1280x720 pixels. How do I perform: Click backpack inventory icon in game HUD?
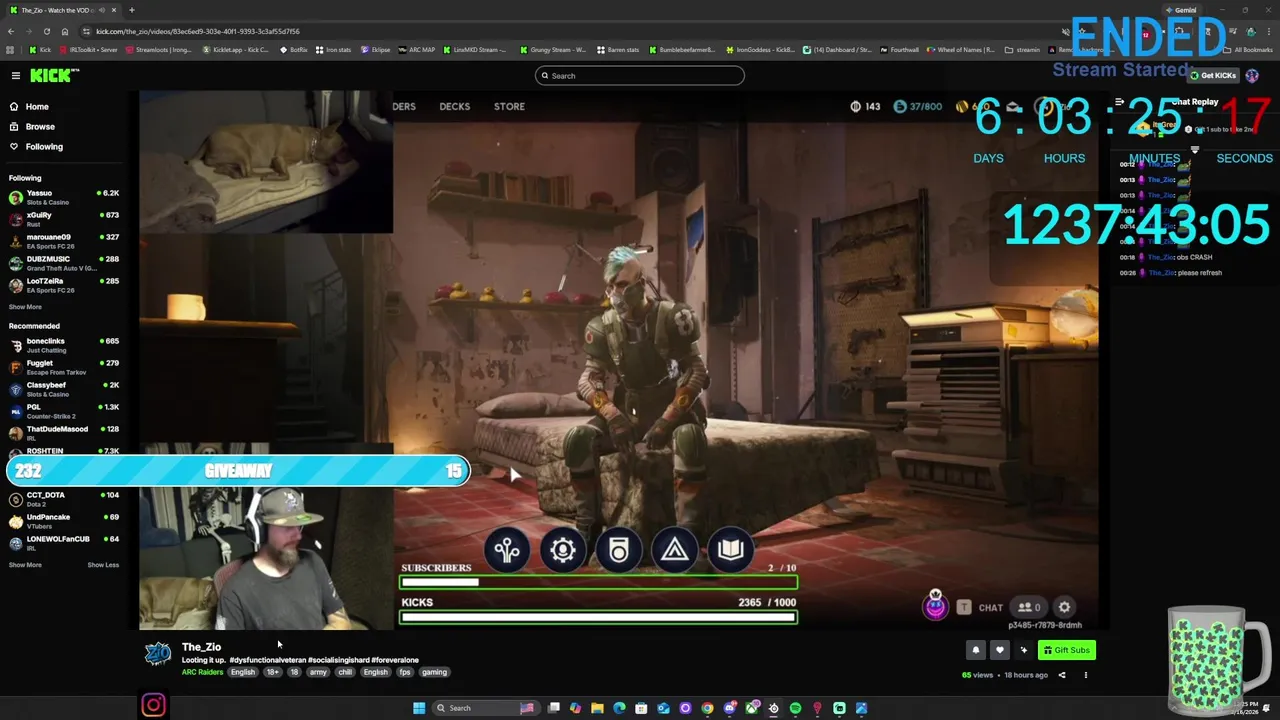tap(619, 550)
